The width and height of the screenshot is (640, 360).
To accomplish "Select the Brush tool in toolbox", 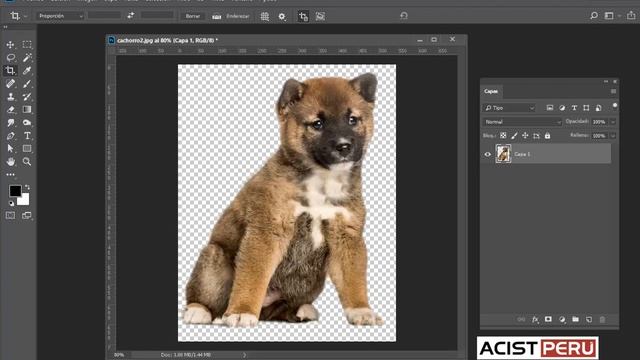I will 27,84.
